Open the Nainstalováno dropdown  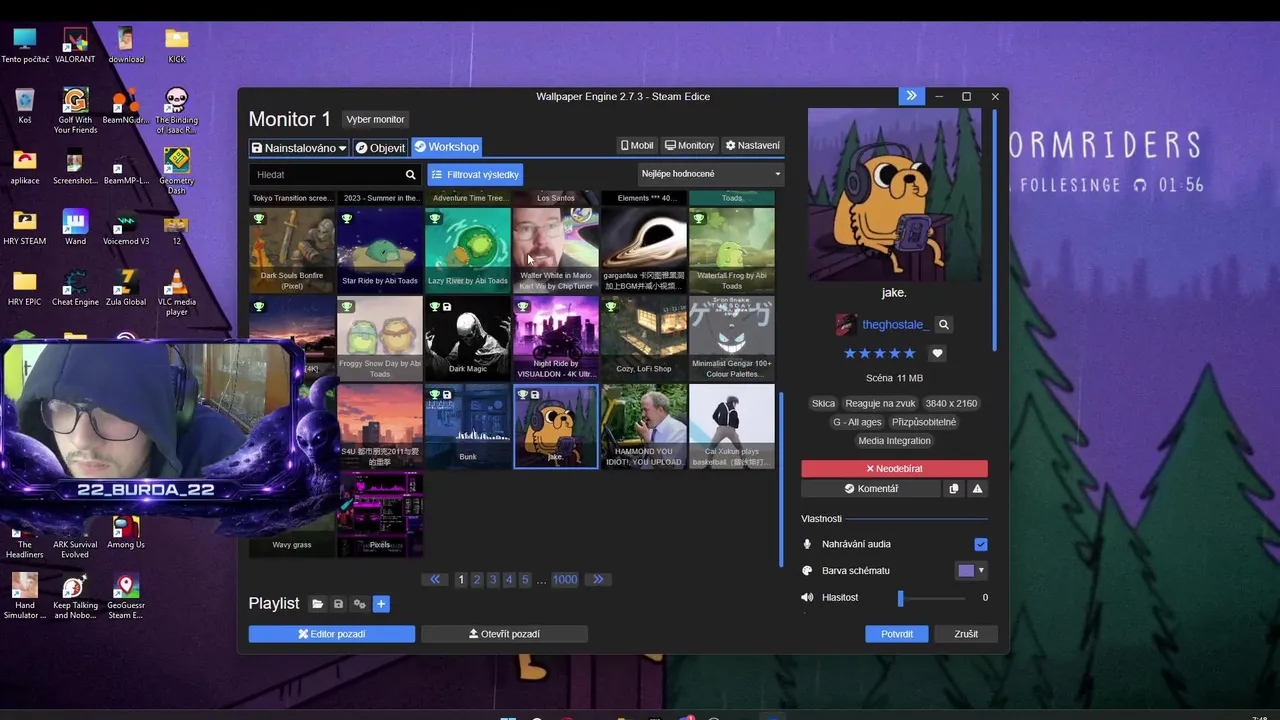298,147
